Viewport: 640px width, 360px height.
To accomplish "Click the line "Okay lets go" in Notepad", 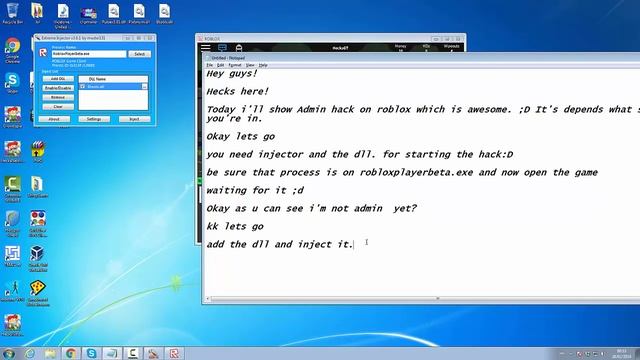I will [241, 136].
